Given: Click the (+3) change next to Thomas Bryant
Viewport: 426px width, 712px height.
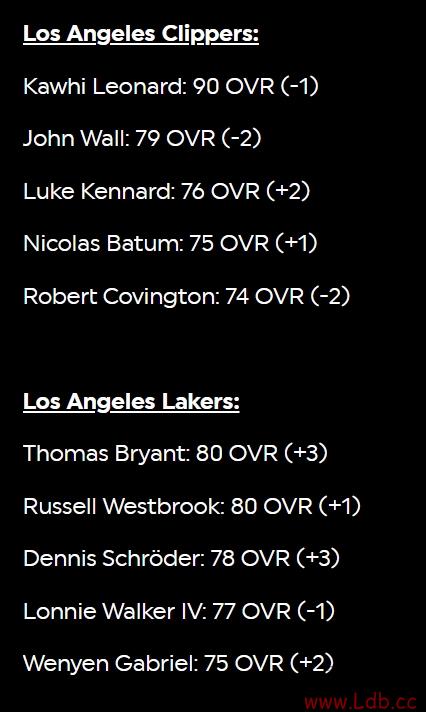Looking at the screenshot, I should tap(306, 454).
